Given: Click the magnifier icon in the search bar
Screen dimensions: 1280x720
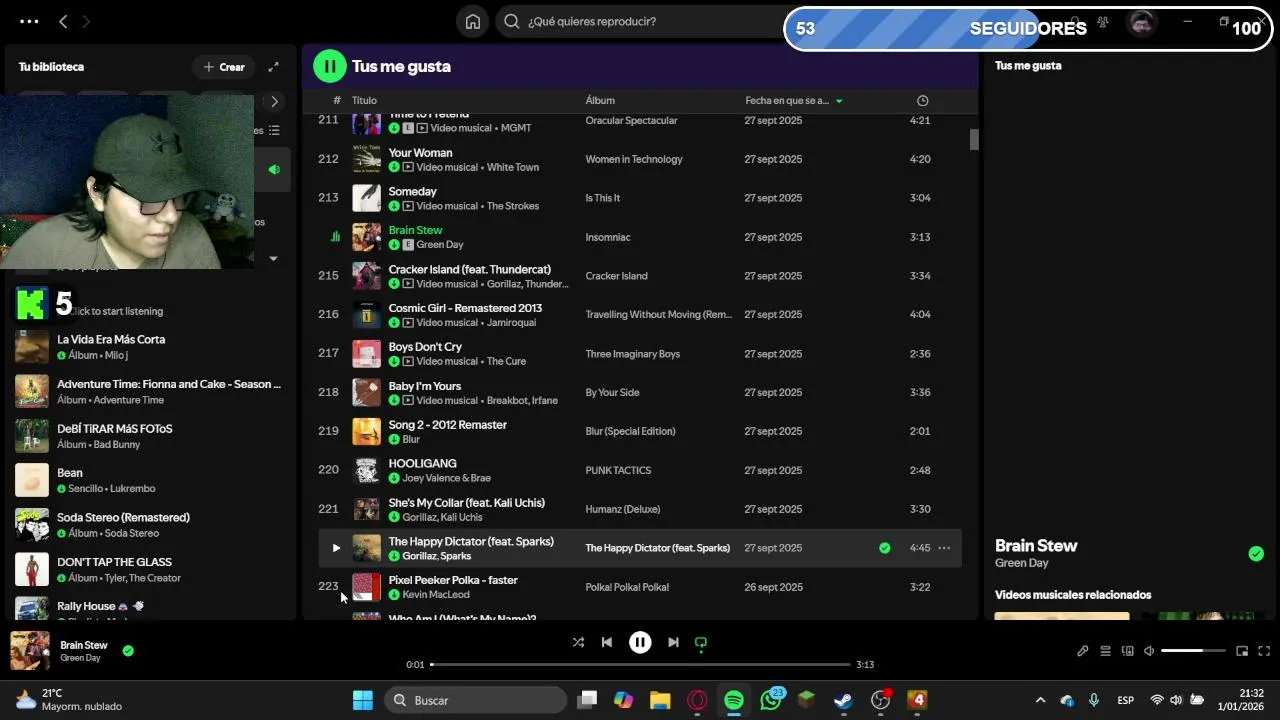Looking at the screenshot, I should pyautogui.click(x=512, y=22).
